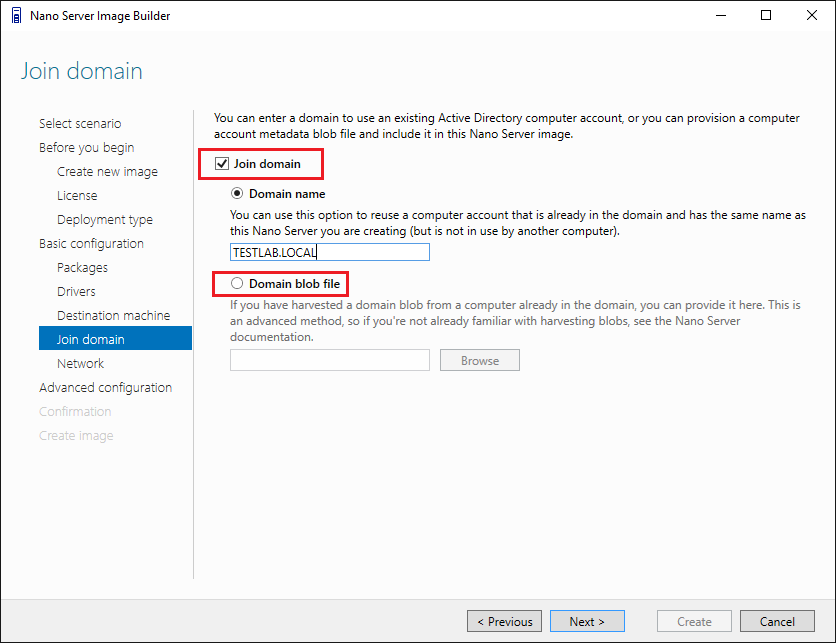This screenshot has width=836, height=643.
Task: Click the greyed Confirmation step
Action: click(x=75, y=411)
